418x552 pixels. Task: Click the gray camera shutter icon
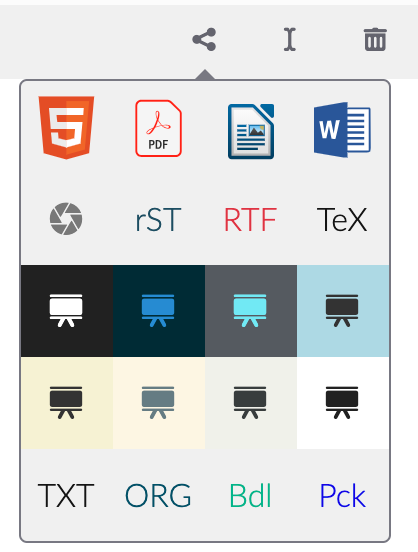[66, 219]
